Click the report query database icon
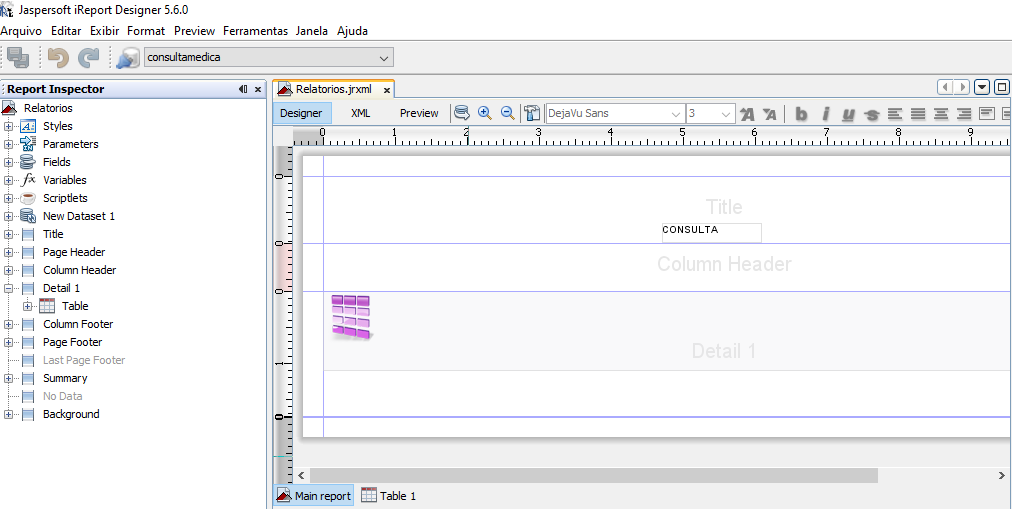 pyautogui.click(x=461, y=113)
